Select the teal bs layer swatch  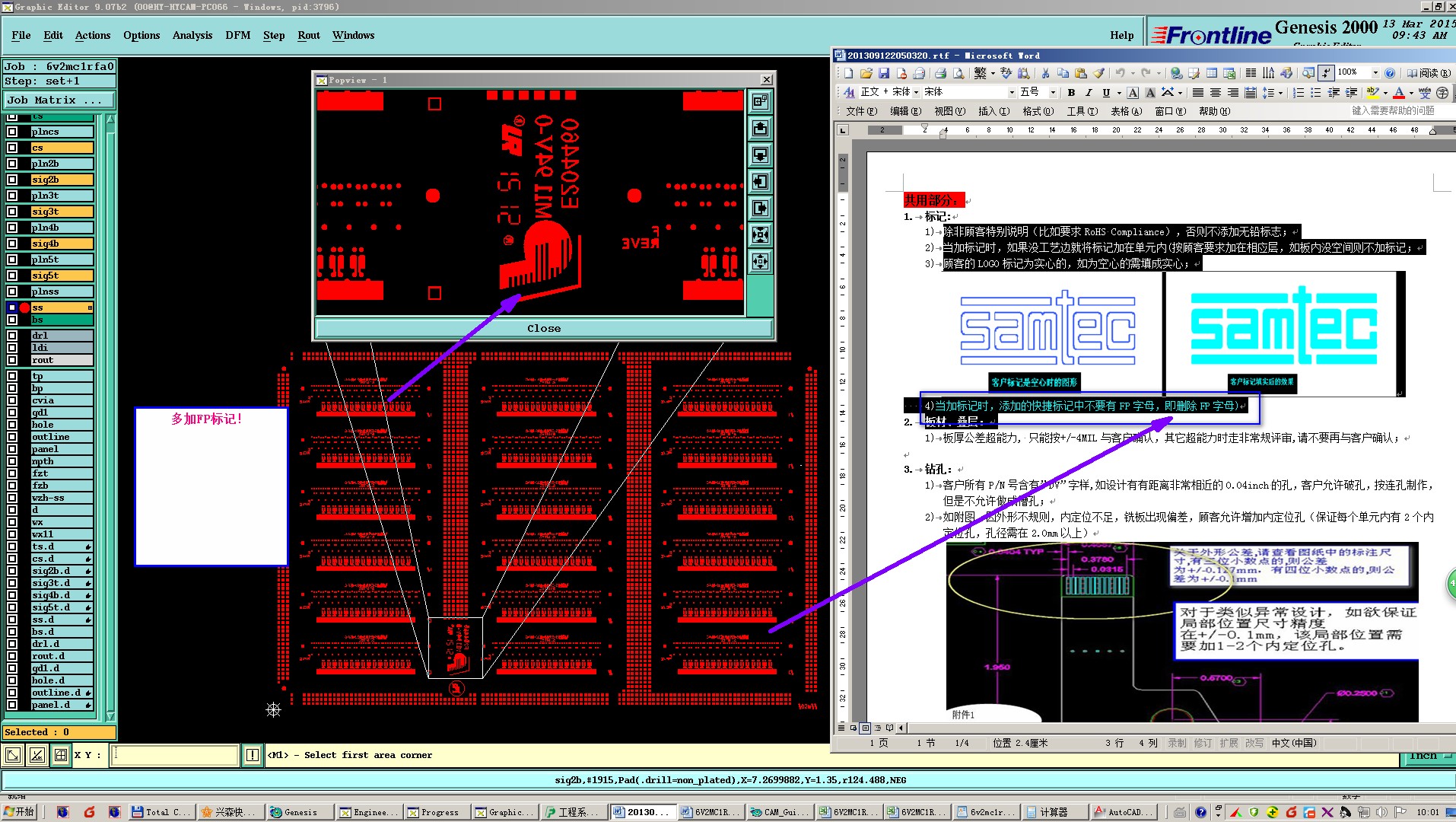62,320
